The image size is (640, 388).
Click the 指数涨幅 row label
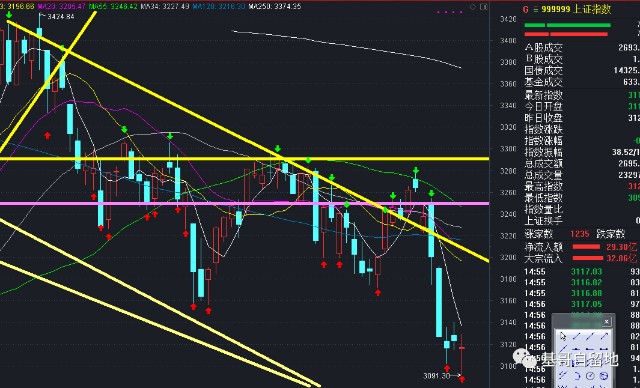[x=544, y=141]
